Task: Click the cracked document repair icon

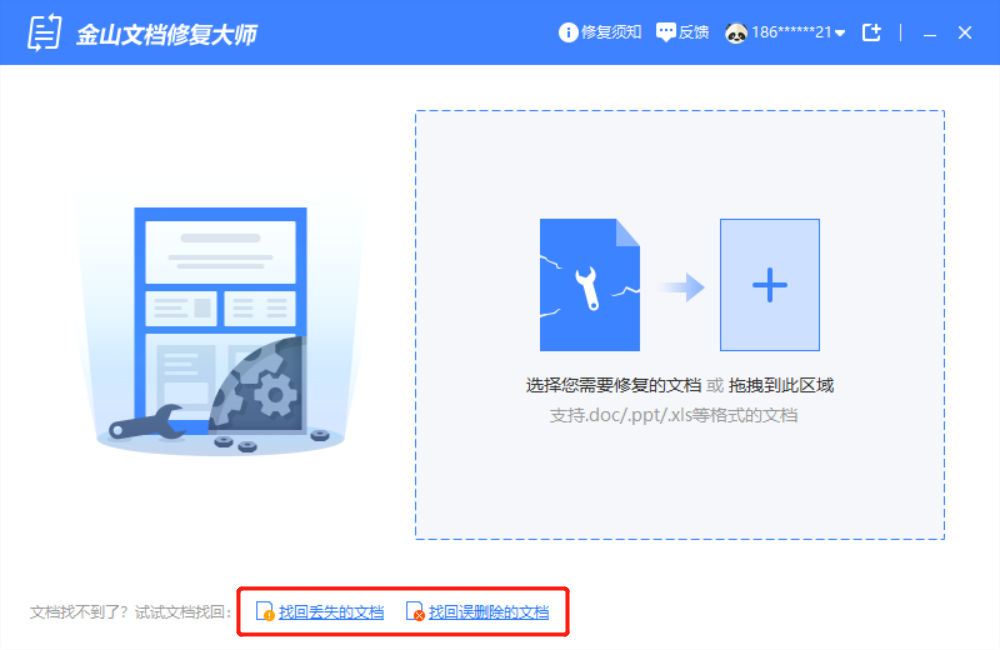Action: pyautogui.click(x=589, y=285)
